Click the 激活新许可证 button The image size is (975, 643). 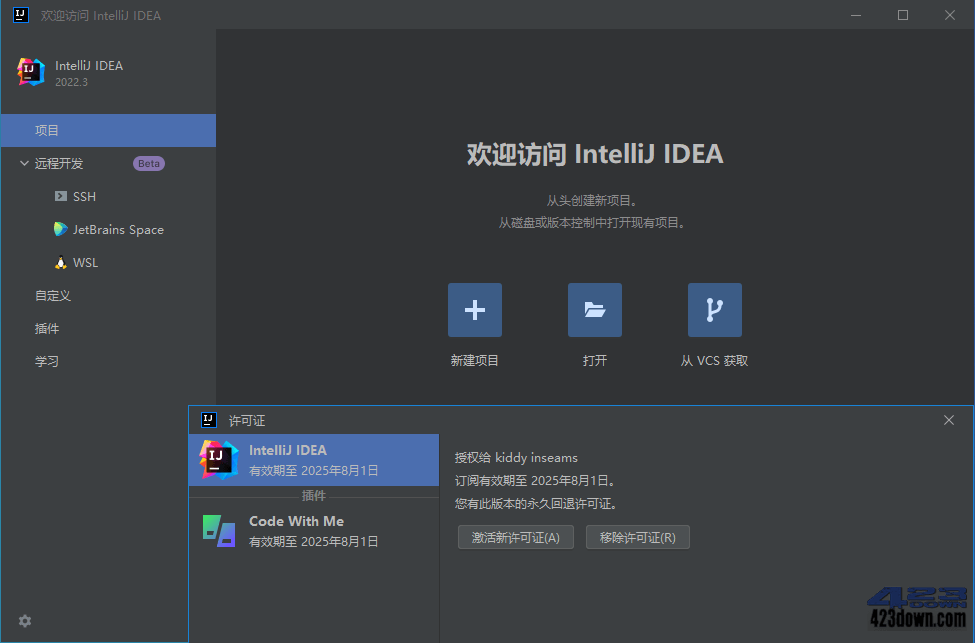pyautogui.click(x=515, y=537)
